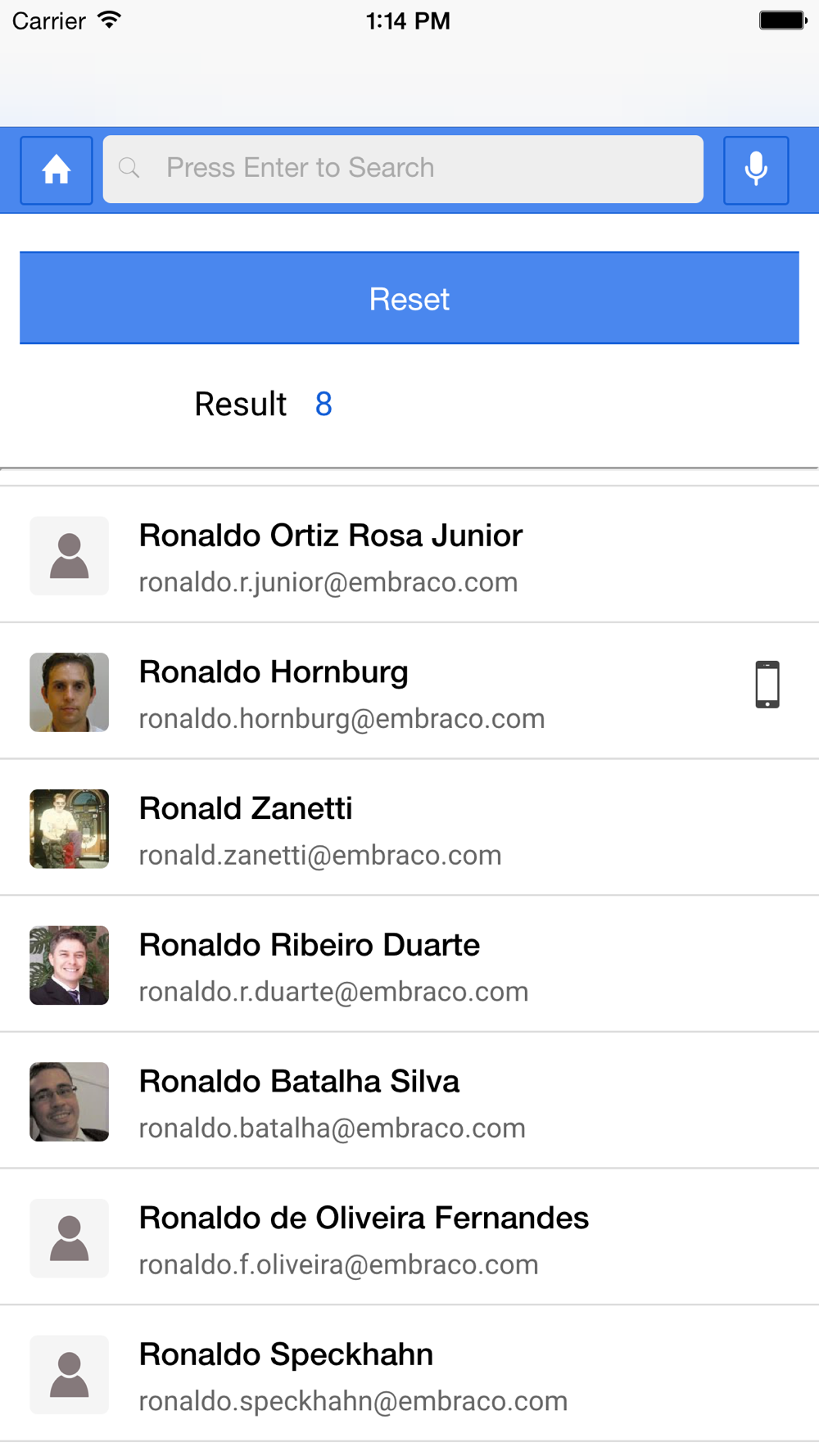The width and height of the screenshot is (819, 1456).
Task: Tap the phone icon beside Ronaldo Hornburg
Action: click(767, 685)
